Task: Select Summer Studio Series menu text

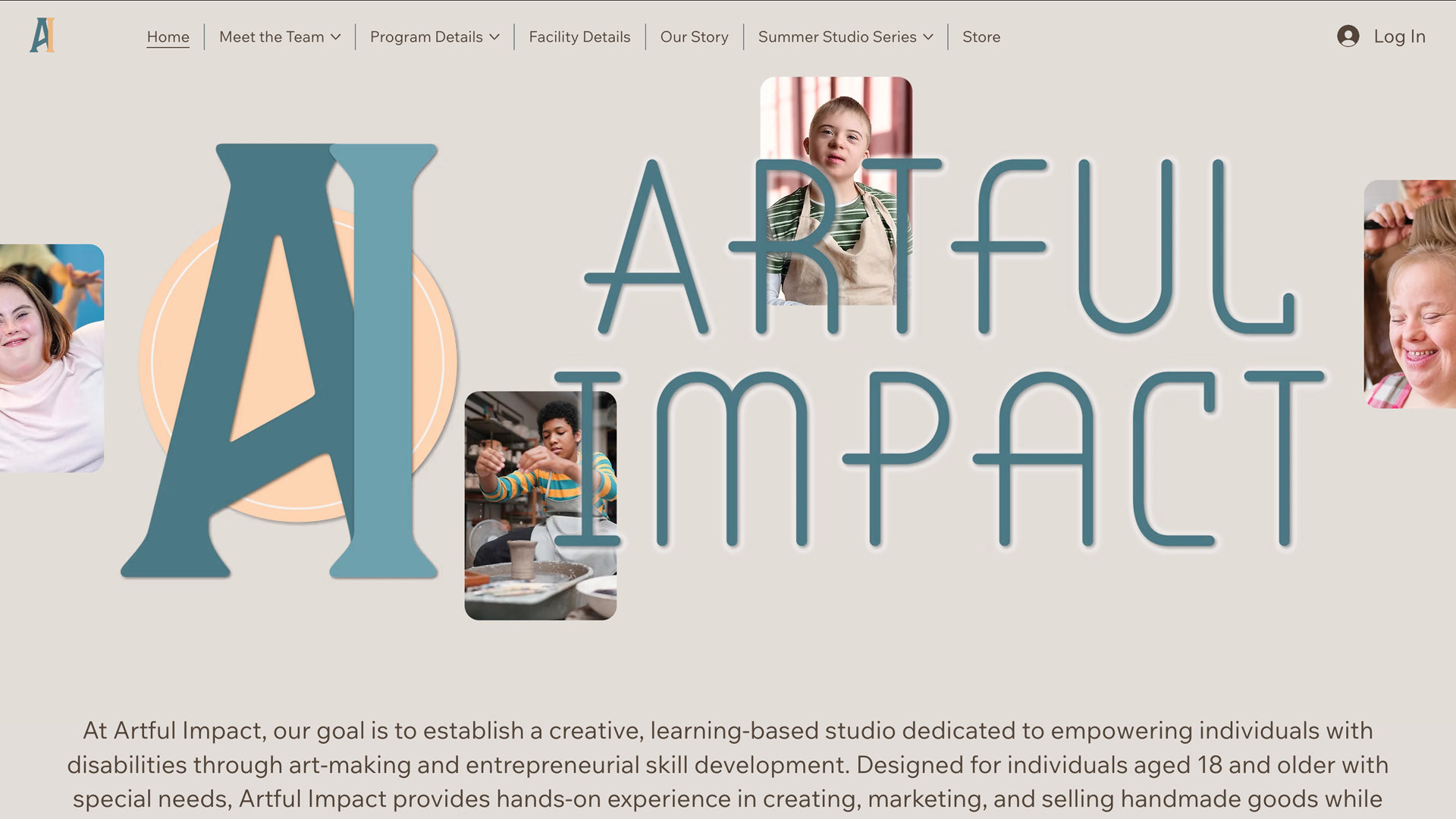Action: [x=837, y=36]
